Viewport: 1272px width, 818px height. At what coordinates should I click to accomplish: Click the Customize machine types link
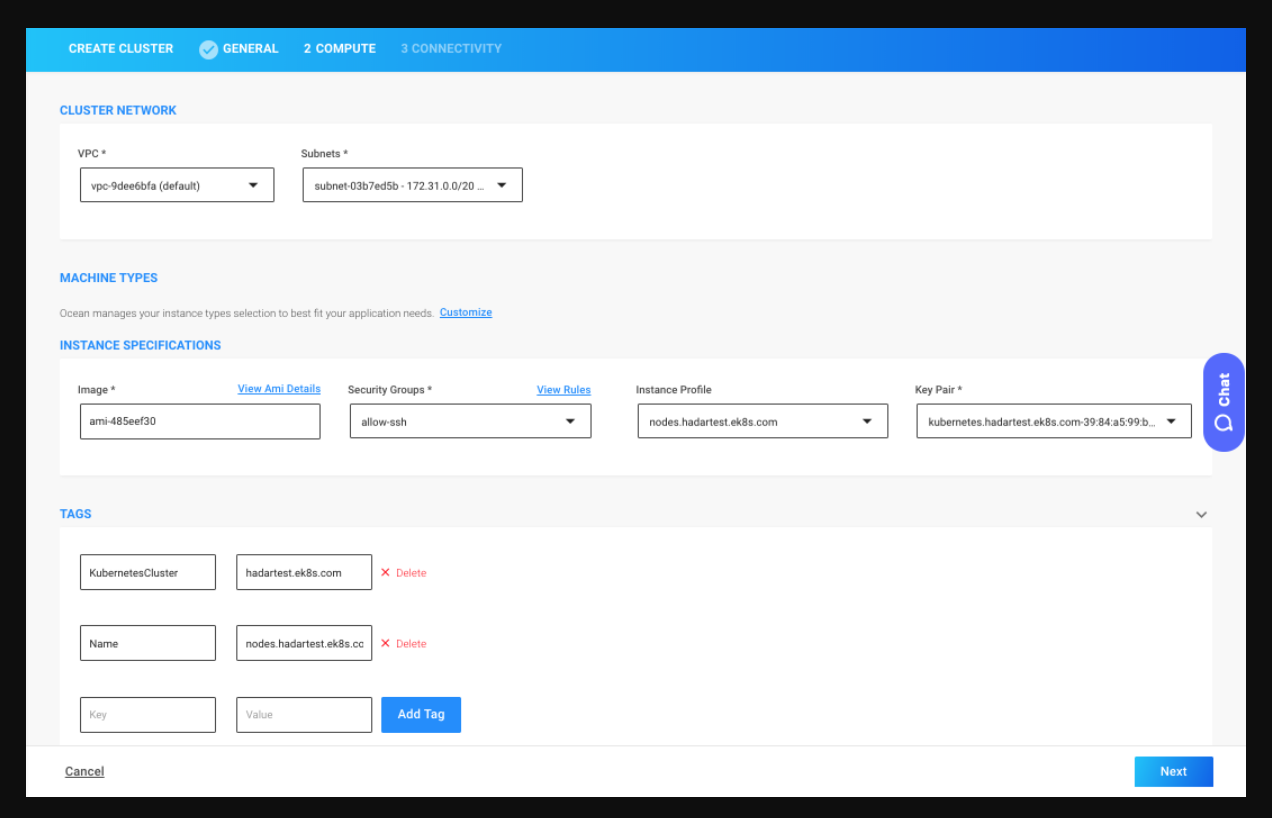[465, 313]
